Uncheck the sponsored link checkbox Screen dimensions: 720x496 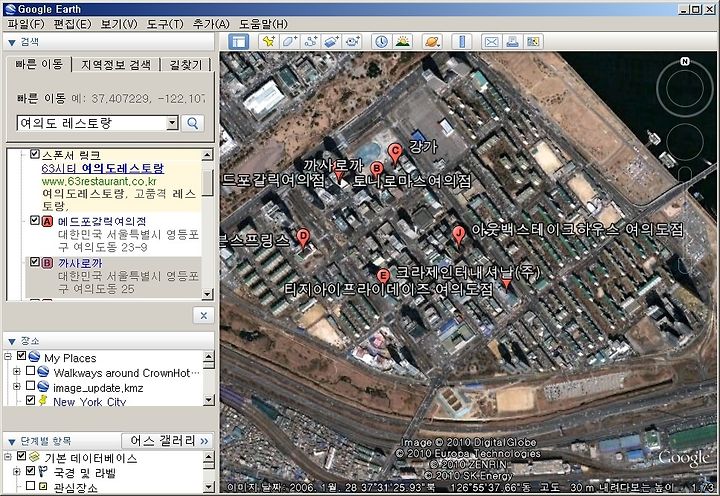pos(35,154)
